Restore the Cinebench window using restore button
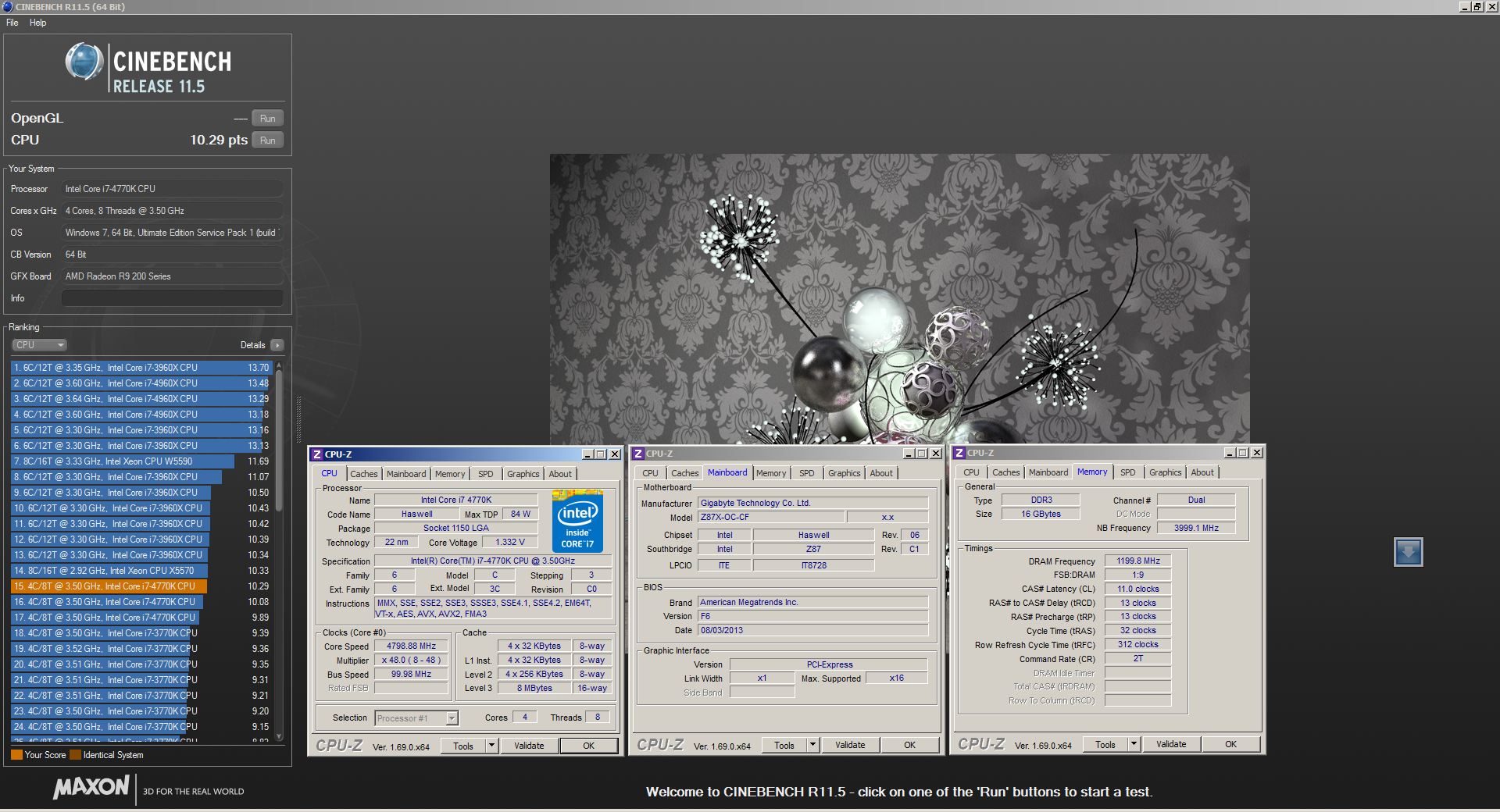 coord(1477,6)
